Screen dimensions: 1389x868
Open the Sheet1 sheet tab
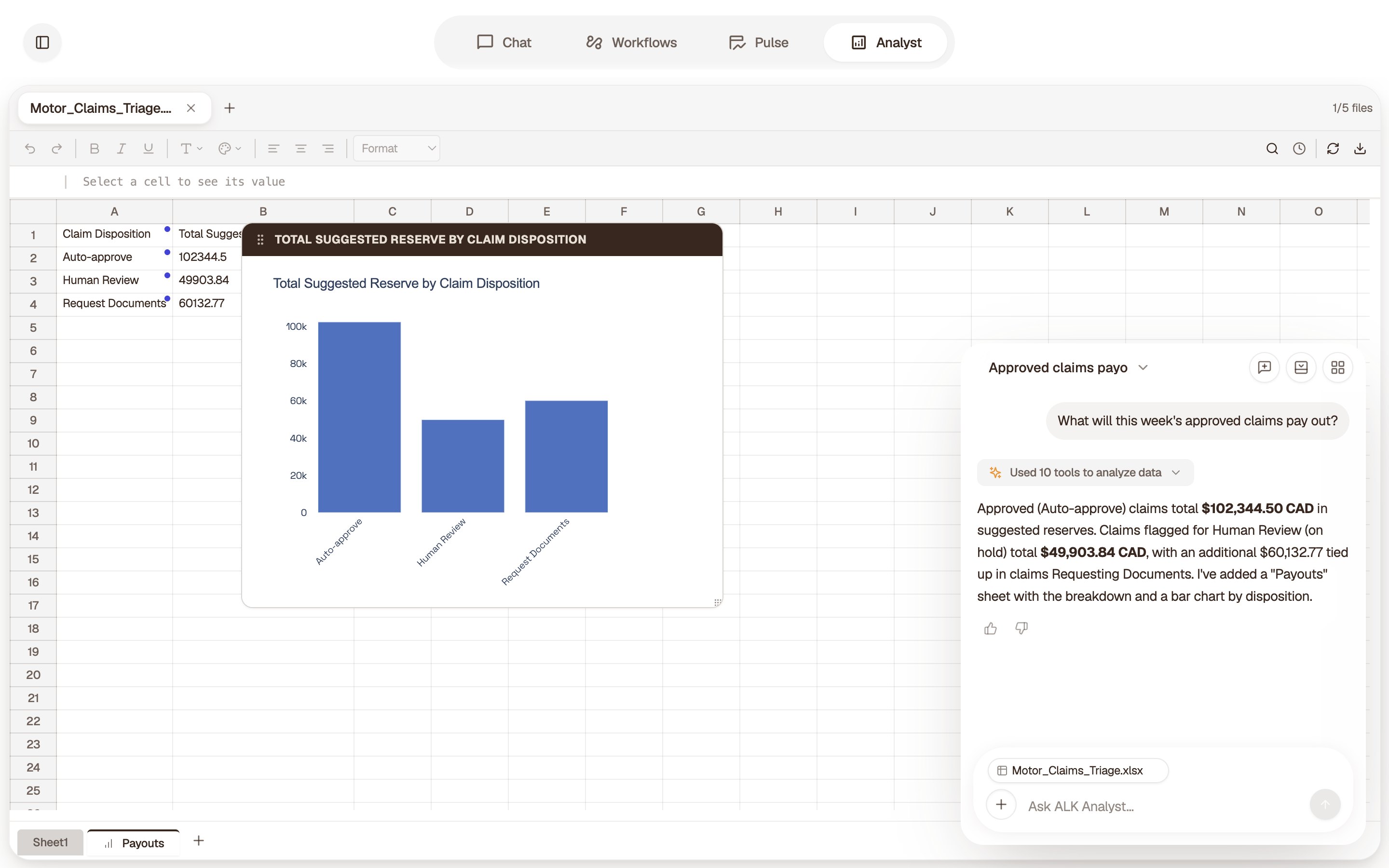(50, 842)
